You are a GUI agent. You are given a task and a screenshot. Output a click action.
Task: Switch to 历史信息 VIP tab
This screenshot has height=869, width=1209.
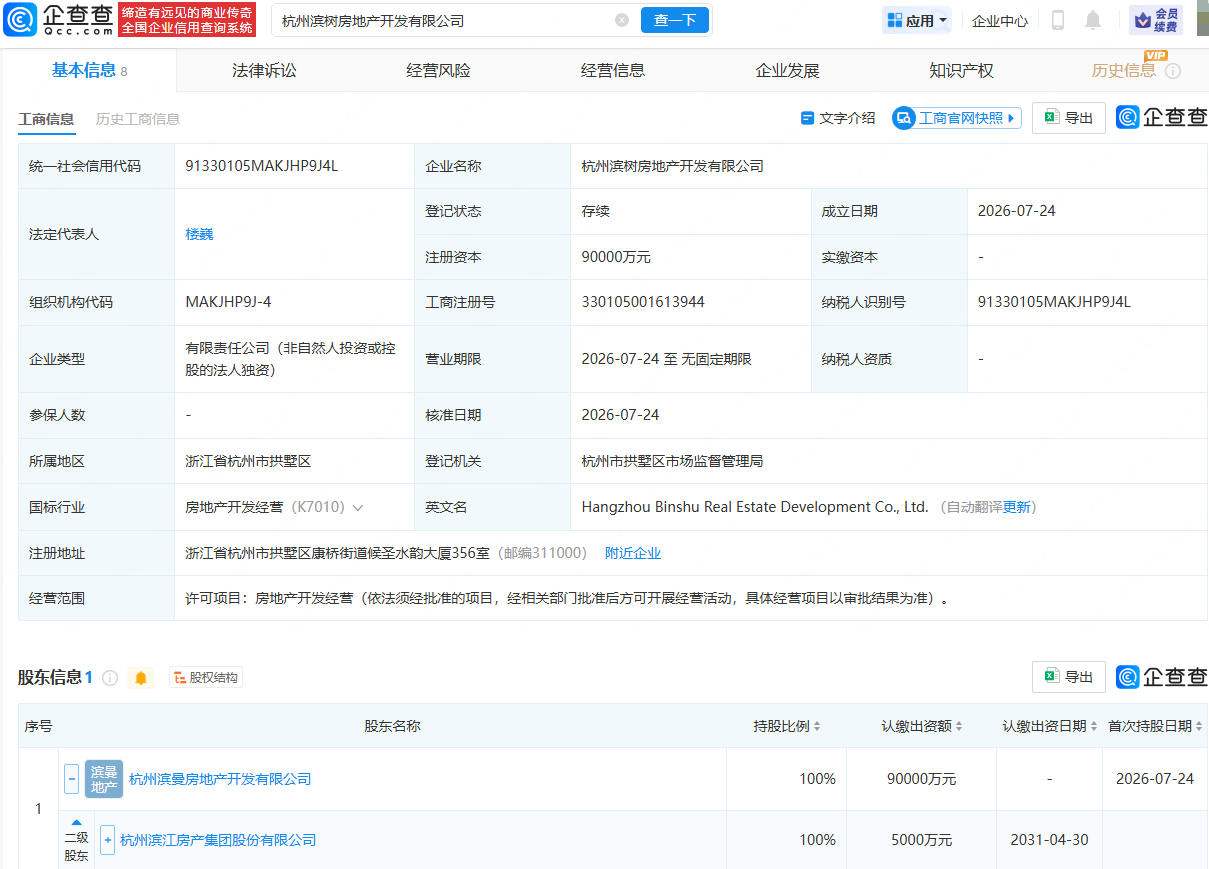(1124, 70)
